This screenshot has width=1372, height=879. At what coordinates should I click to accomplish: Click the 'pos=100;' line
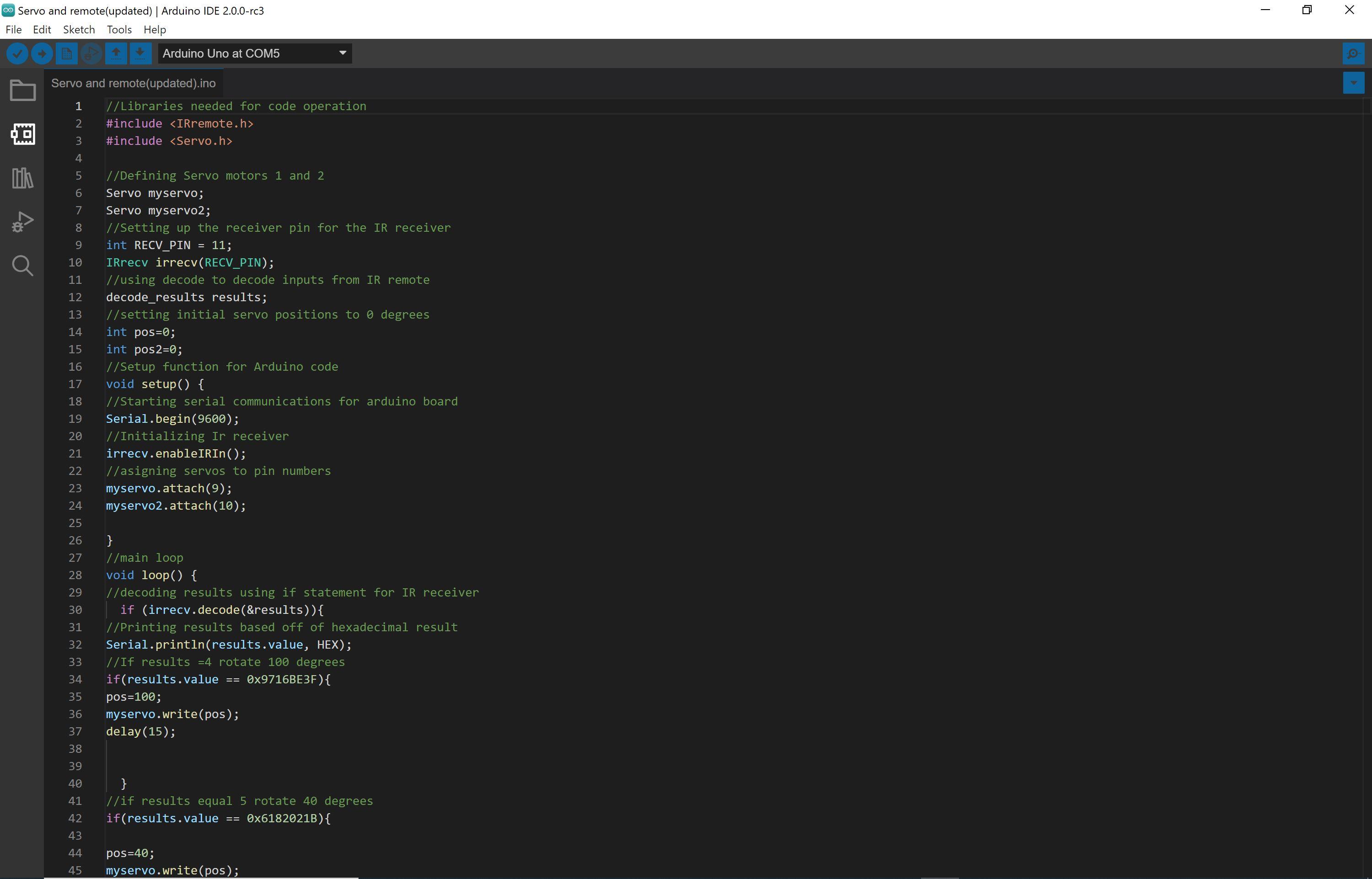[x=134, y=697]
